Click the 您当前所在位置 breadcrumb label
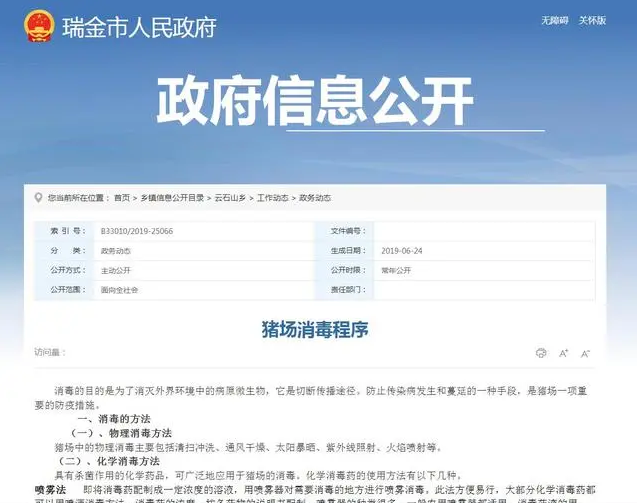This screenshot has width=637, height=503. click(x=78, y=198)
